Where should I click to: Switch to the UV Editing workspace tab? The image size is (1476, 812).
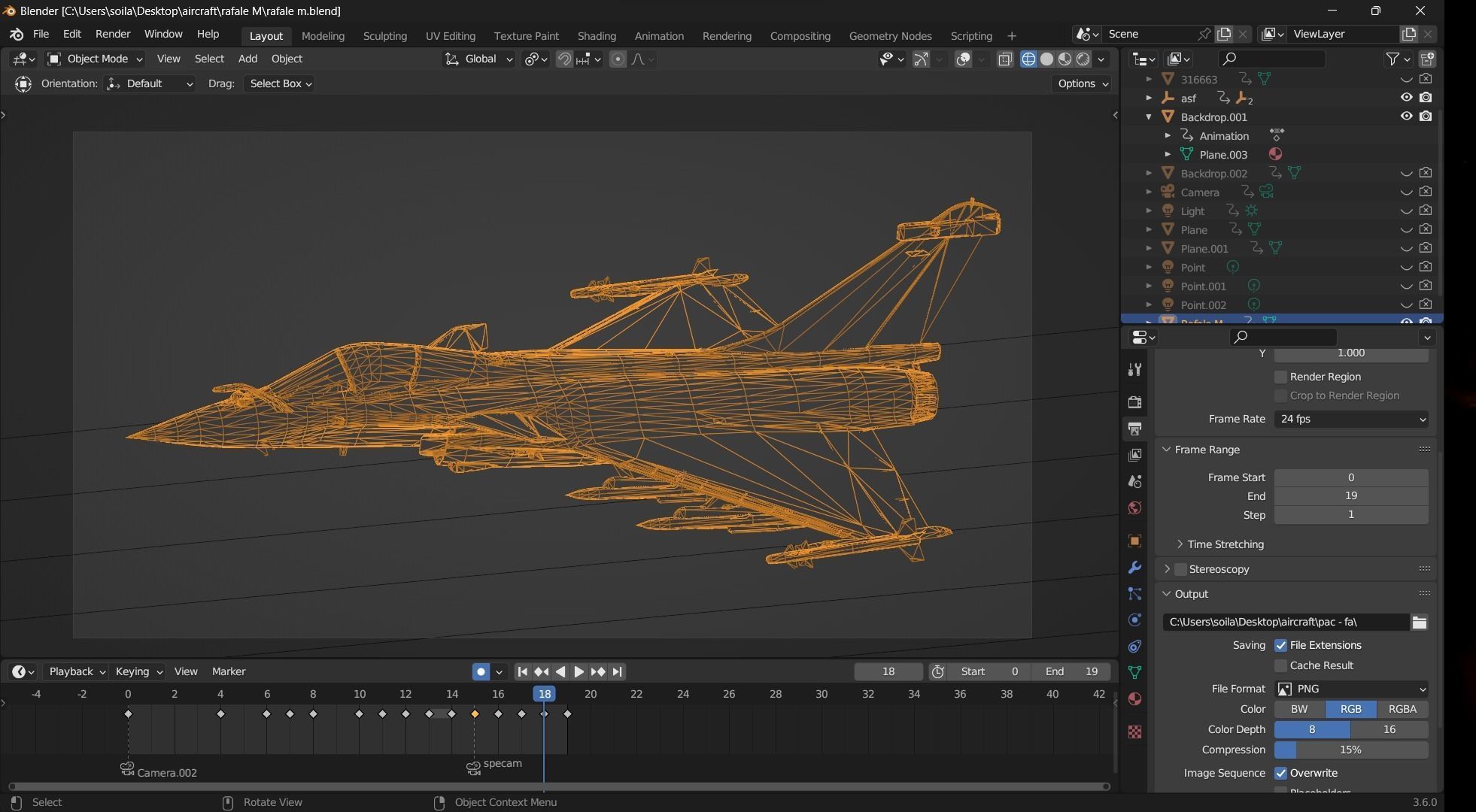[450, 36]
